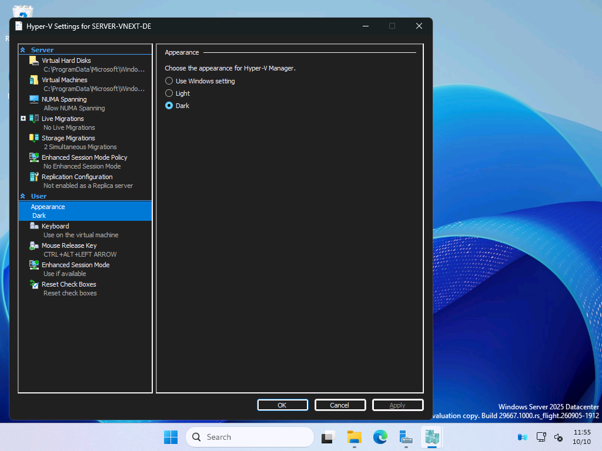Open the Windows Start menu
The image size is (602, 451).
click(x=171, y=437)
